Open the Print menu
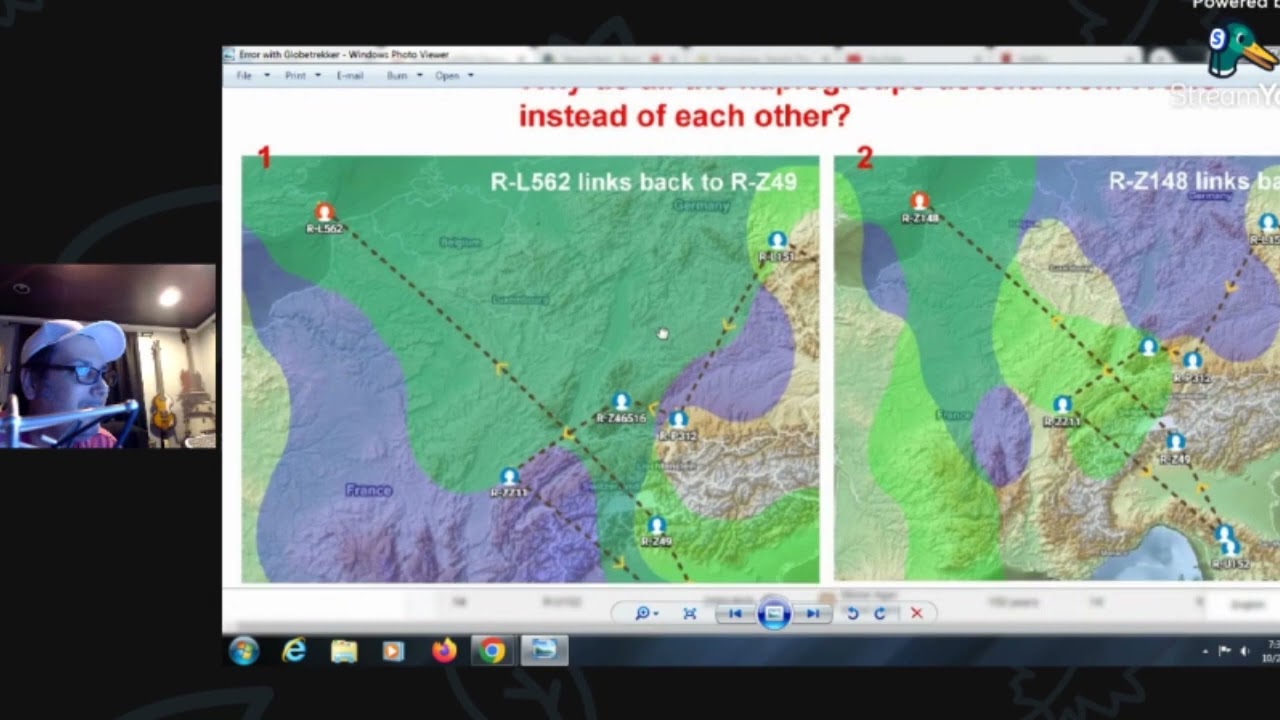 (295, 76)
